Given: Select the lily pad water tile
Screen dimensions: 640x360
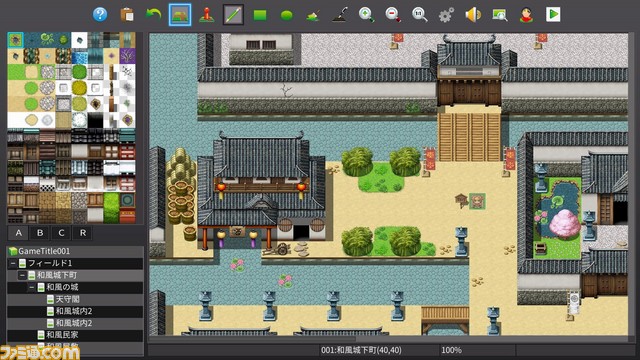Looking at the screenshot, I should click(x=47, y=40).
